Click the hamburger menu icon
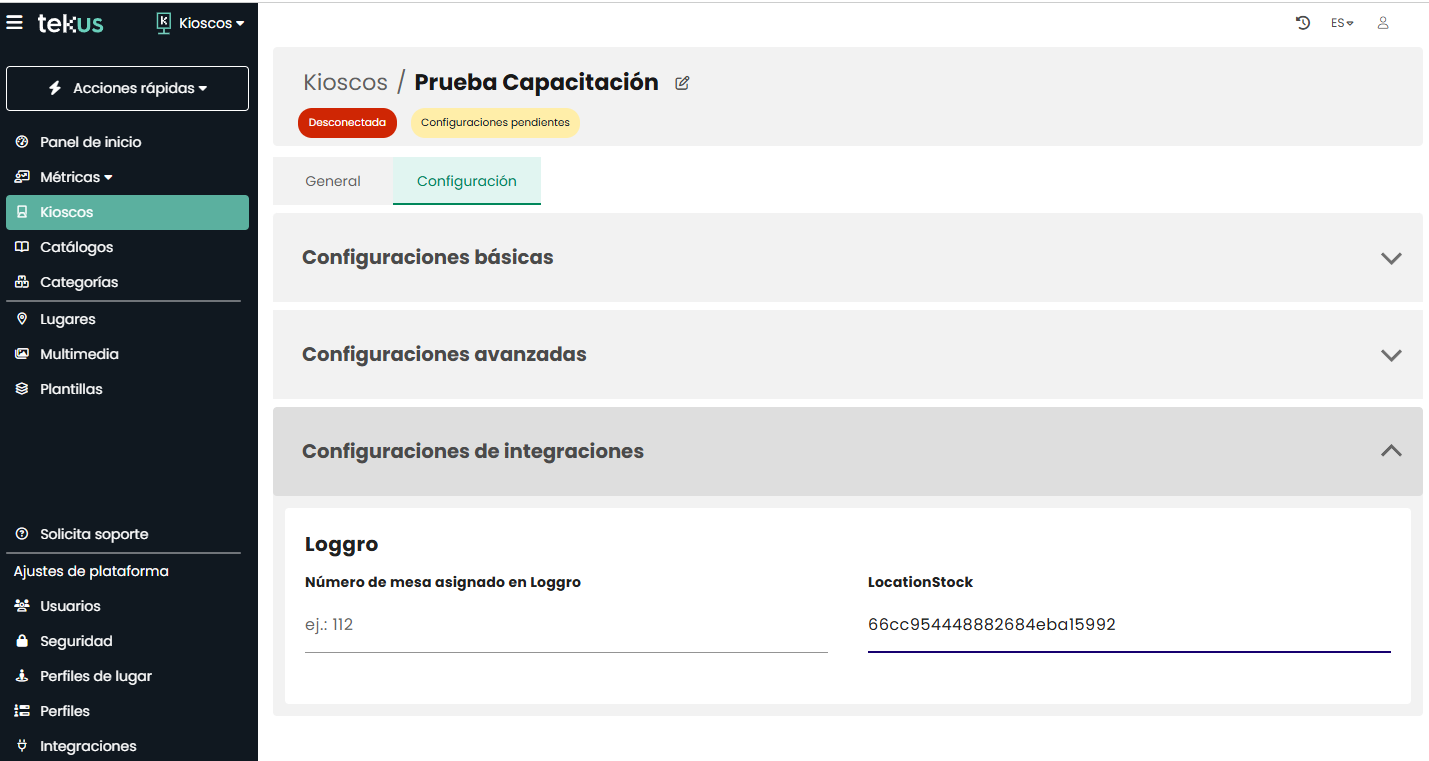Screen dimensions: 1429x761 (x=15, y=23)
